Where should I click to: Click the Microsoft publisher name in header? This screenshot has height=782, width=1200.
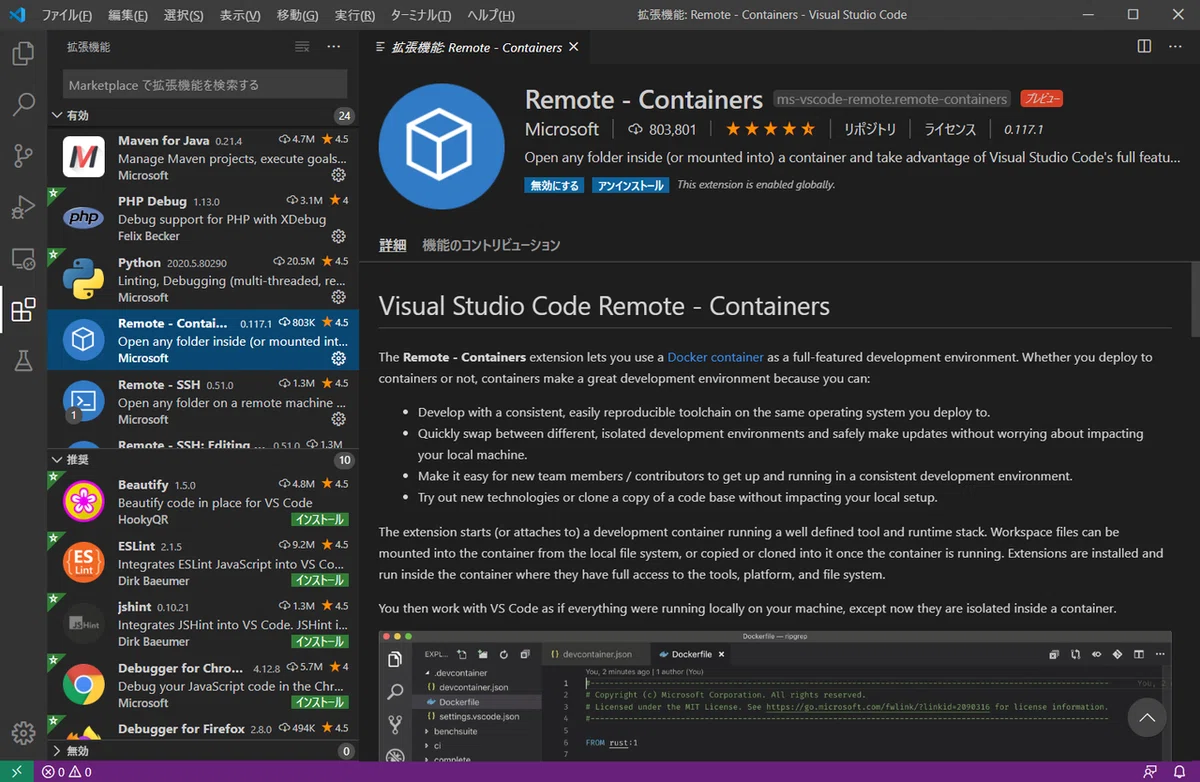click(562, 129)
